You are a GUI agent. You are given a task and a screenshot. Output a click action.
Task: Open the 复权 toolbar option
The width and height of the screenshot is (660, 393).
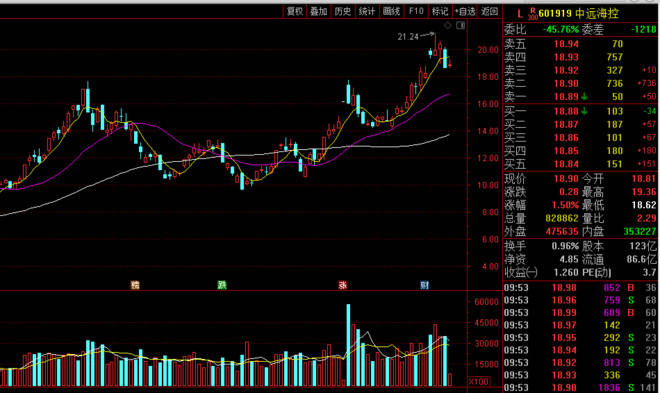[x=295, y=11]
